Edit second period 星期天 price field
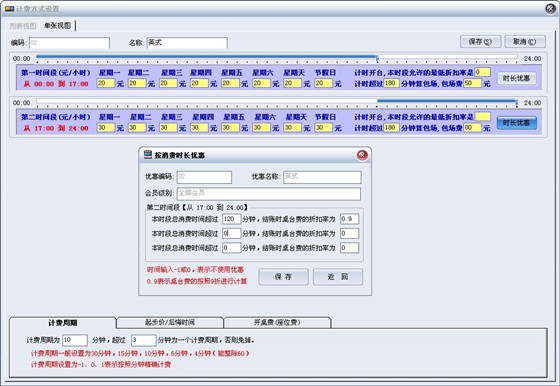This screenshot has height=386, width=560. point(292,127)
